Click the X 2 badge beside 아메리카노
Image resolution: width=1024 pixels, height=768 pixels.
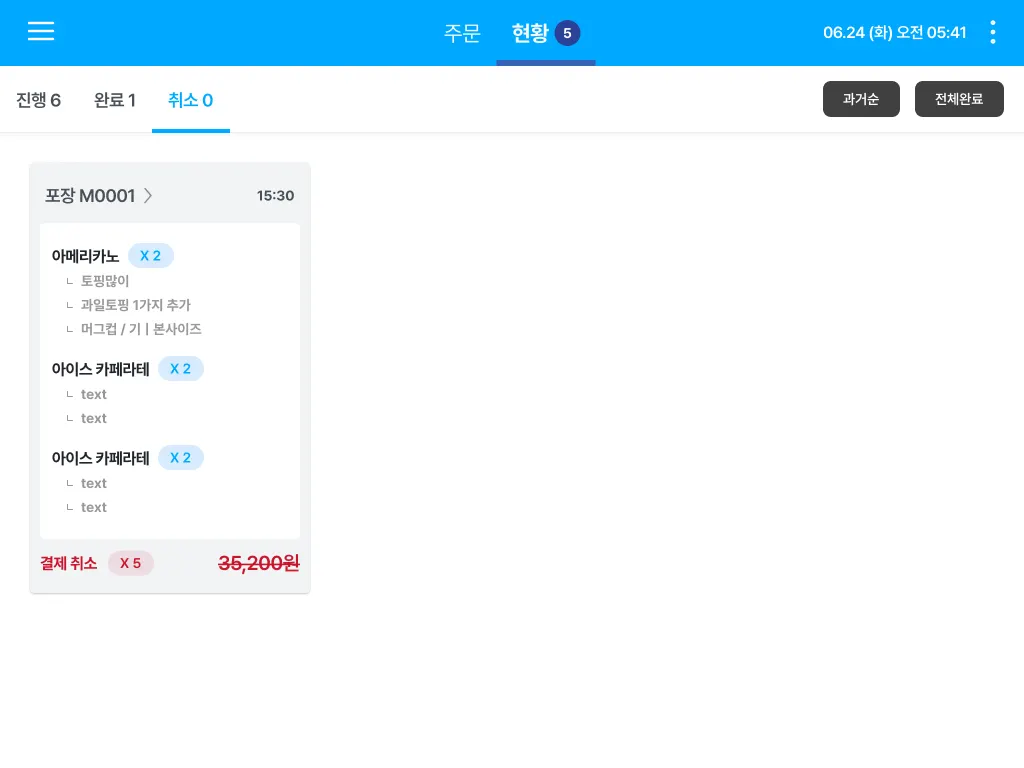150,256
